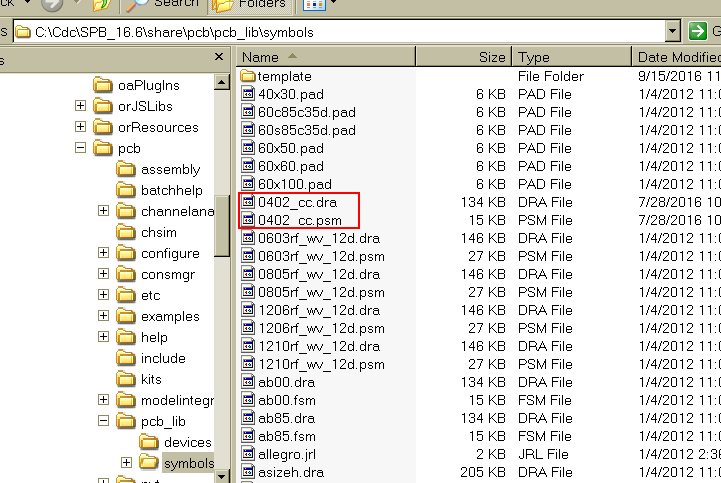
Task: Click the allegro.jrl file icon
Action: (x=248, y=454)
